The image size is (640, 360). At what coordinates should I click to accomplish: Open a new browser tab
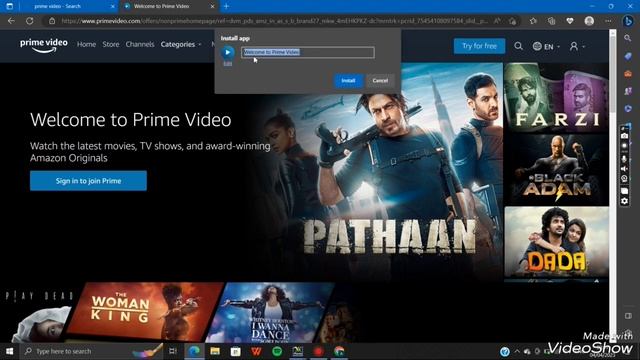(x=226, y=7)
